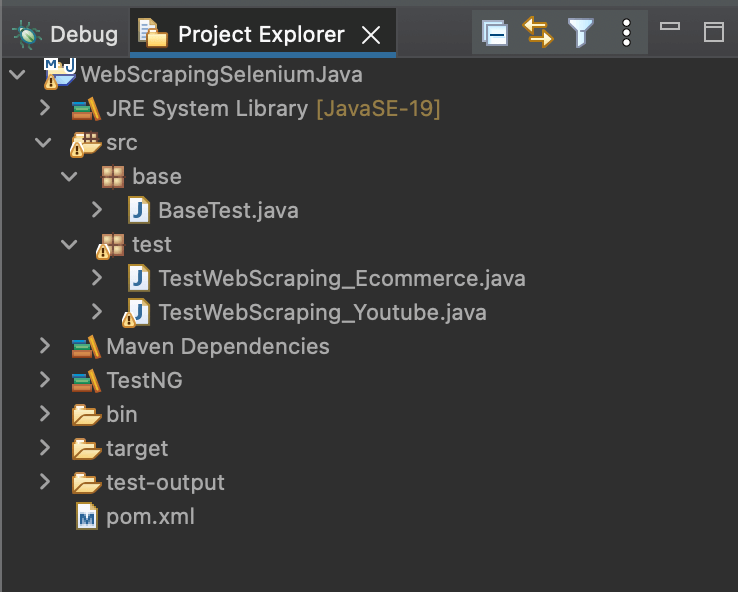Select the base package label
The image size is (738, 592).
pyautogui.click(x=157, y=176)
